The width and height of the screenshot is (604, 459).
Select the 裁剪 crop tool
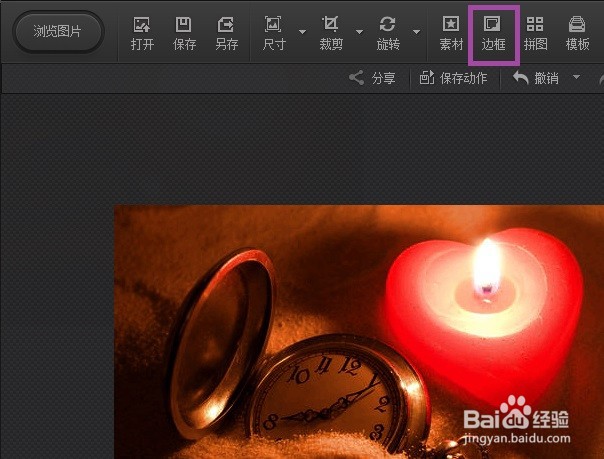point(331,34)
